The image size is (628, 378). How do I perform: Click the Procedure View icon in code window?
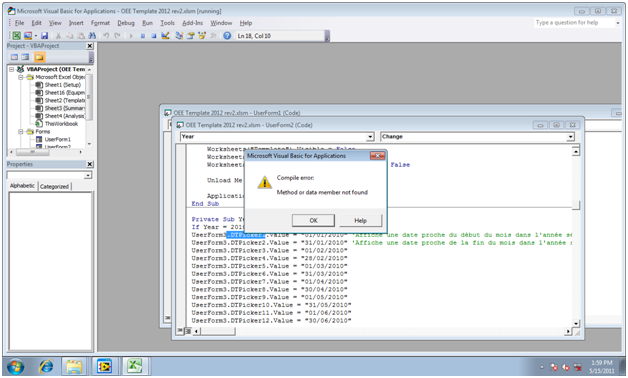[180, 331]
